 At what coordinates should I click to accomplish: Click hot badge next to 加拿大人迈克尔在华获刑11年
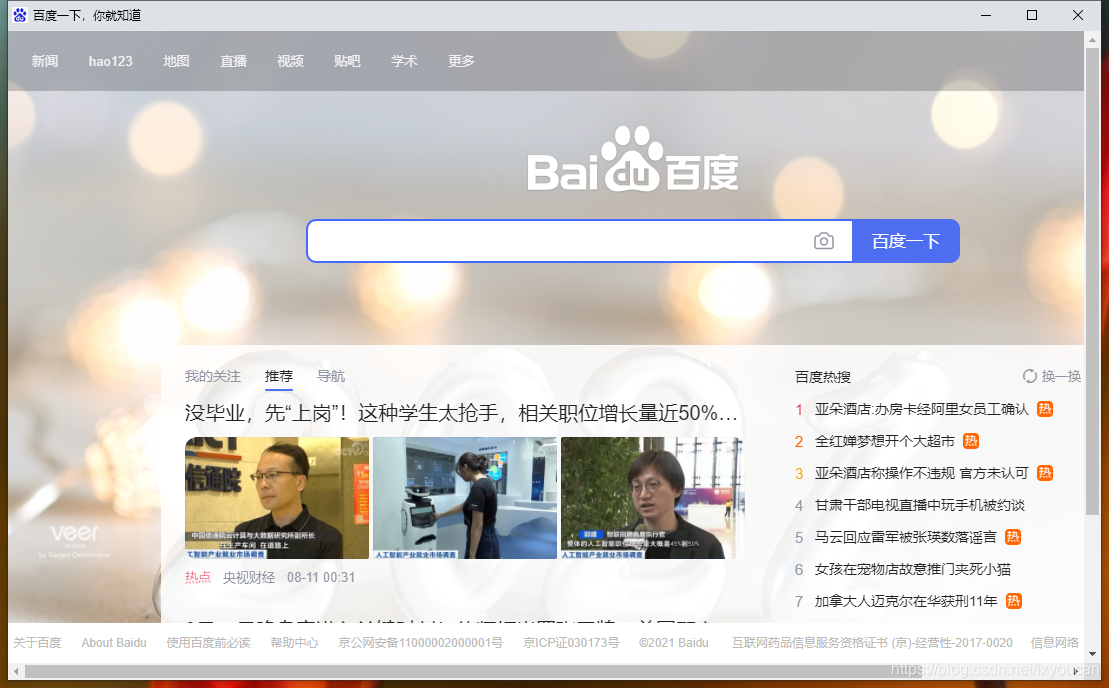point(1013,601)
